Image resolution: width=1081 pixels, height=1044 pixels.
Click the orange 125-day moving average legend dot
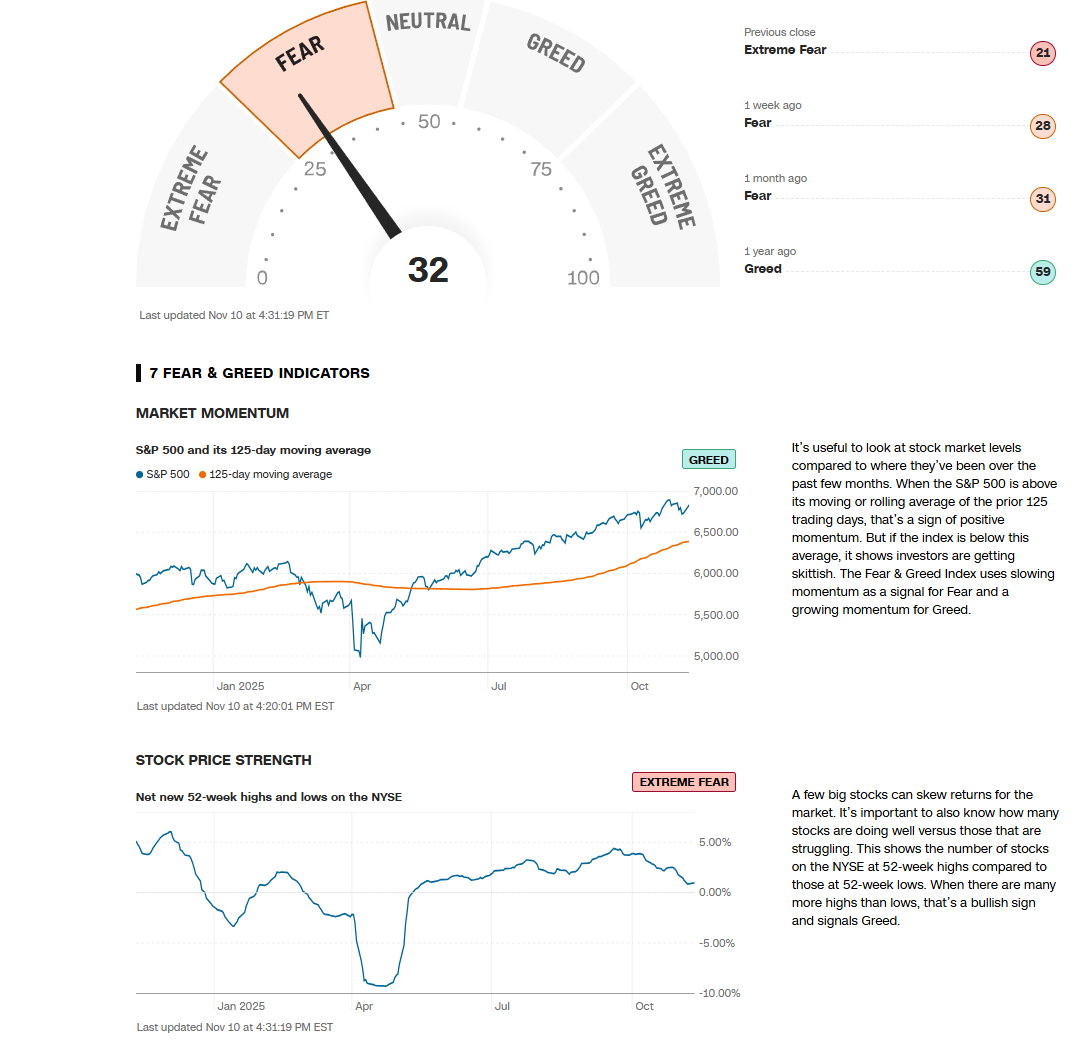click(x=203, y=475)
